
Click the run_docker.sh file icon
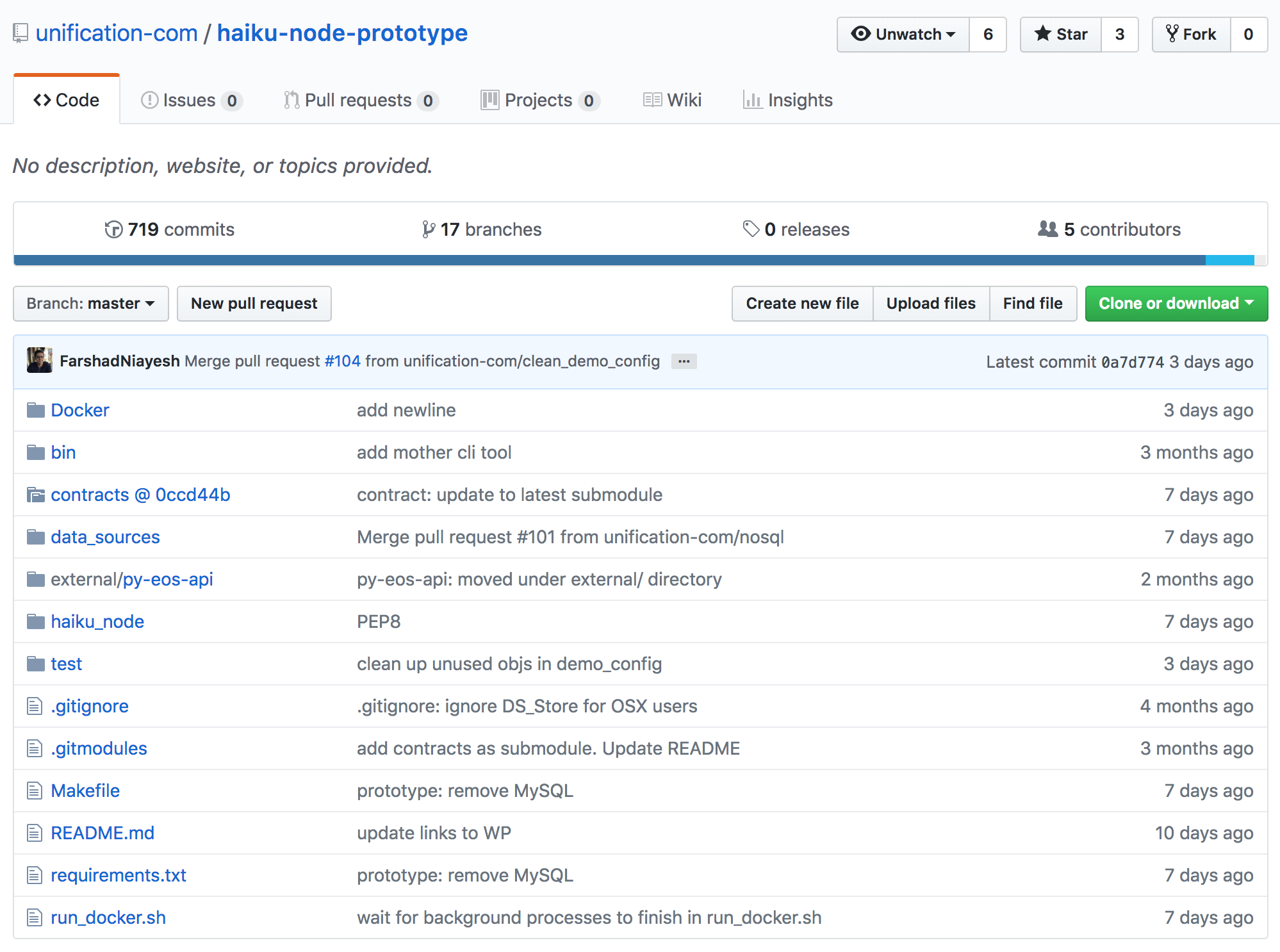point(35,917)
